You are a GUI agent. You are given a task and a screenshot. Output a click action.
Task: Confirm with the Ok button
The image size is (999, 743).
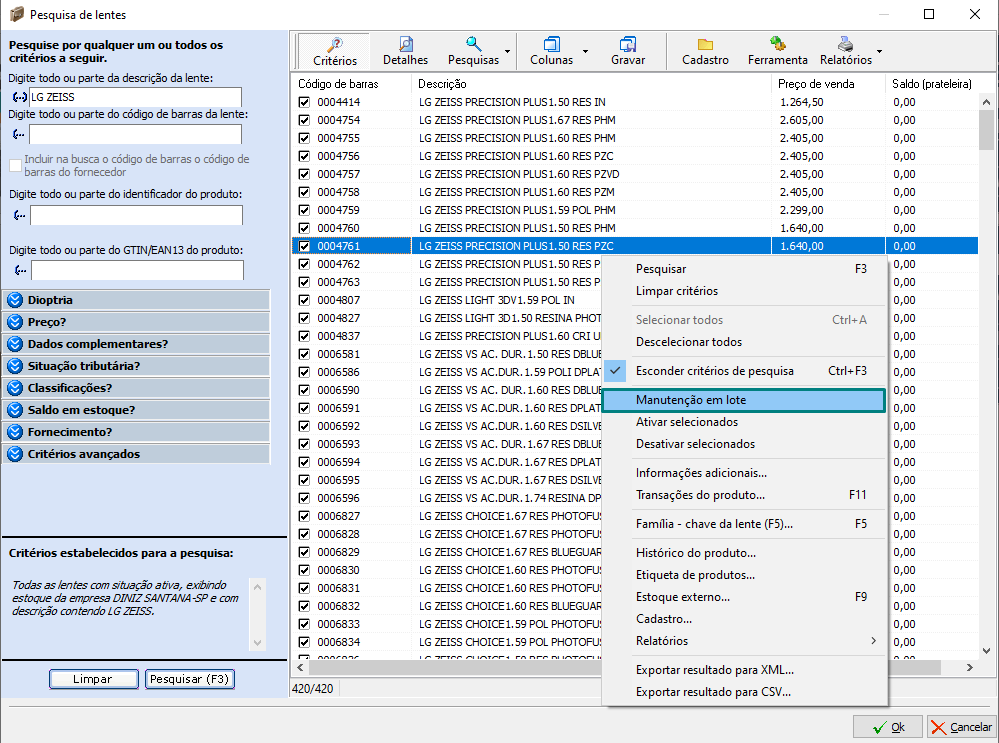click(888, 727)
